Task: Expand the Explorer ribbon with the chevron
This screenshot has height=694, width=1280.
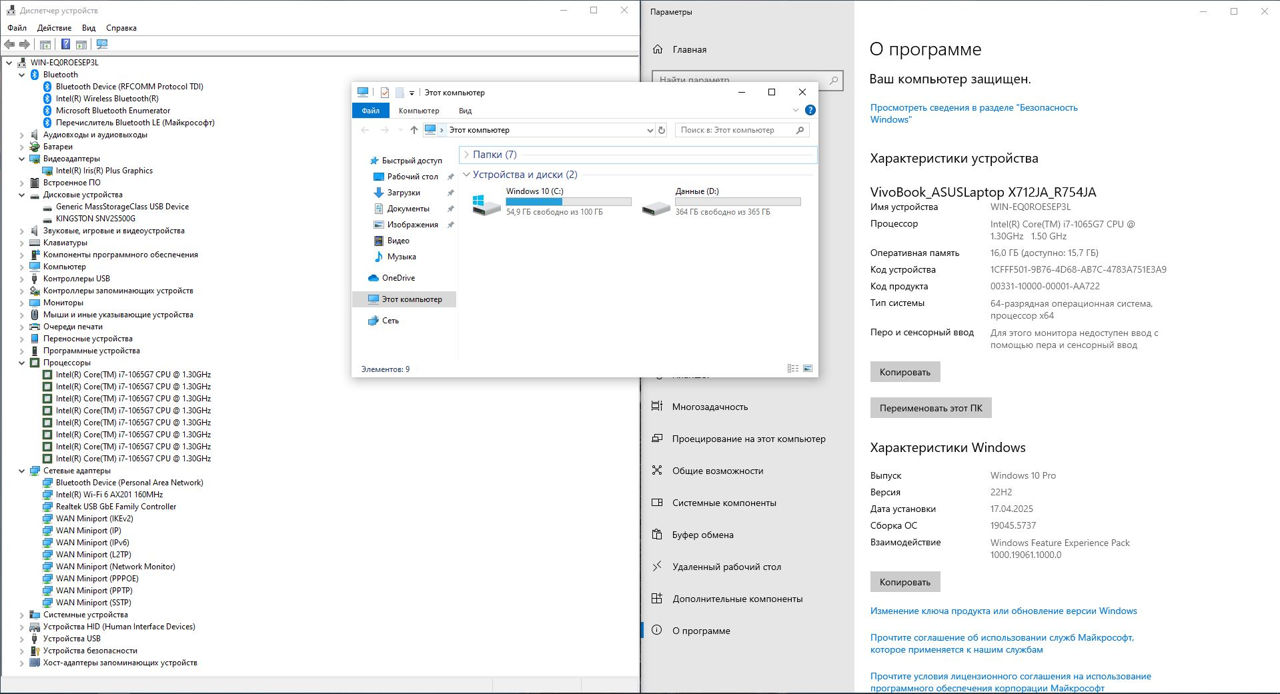Action: click(x=795, y=110)
